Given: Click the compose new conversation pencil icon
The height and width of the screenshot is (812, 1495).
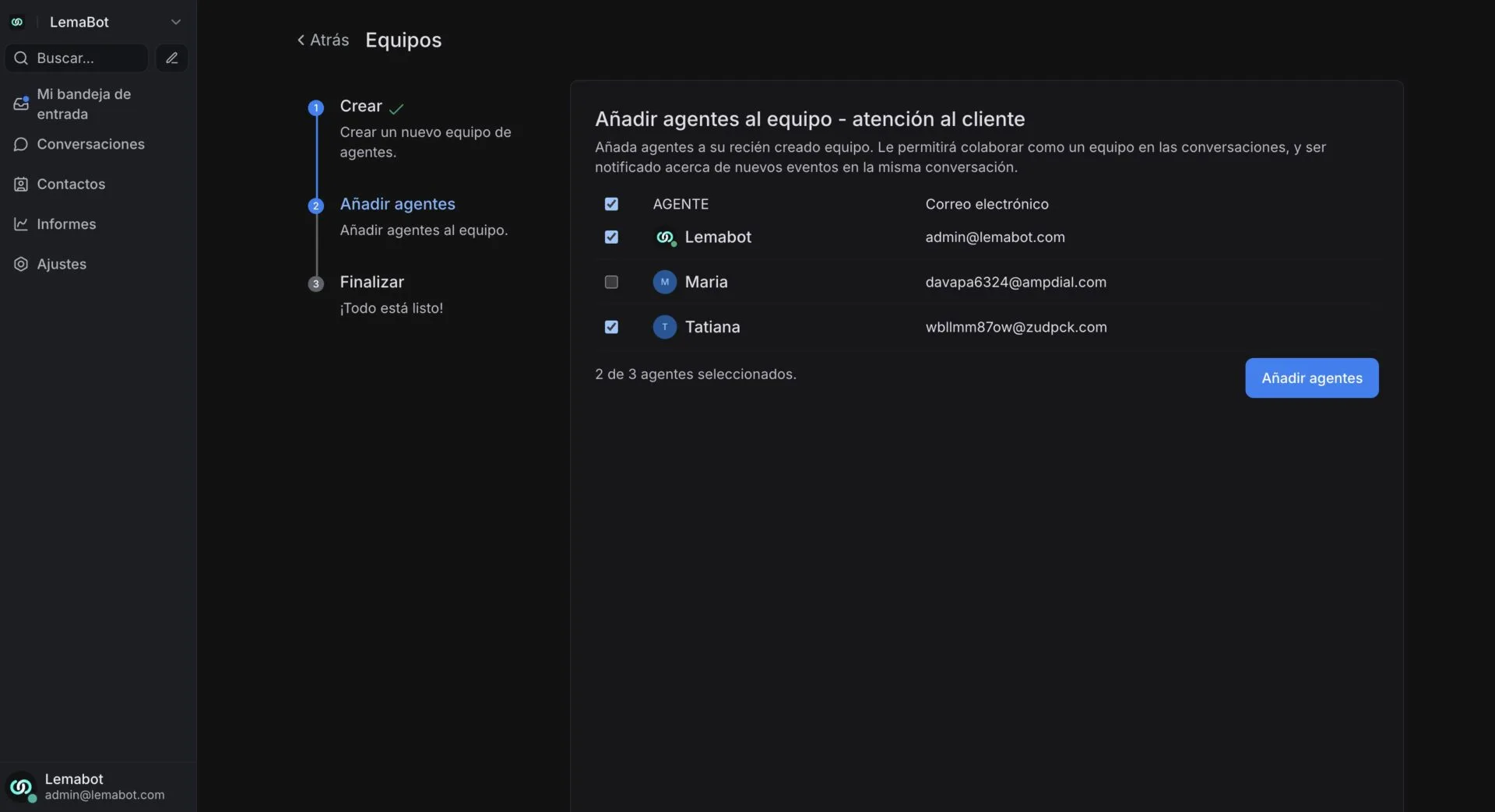Looking at the screenshot, I should click(172, 58).
